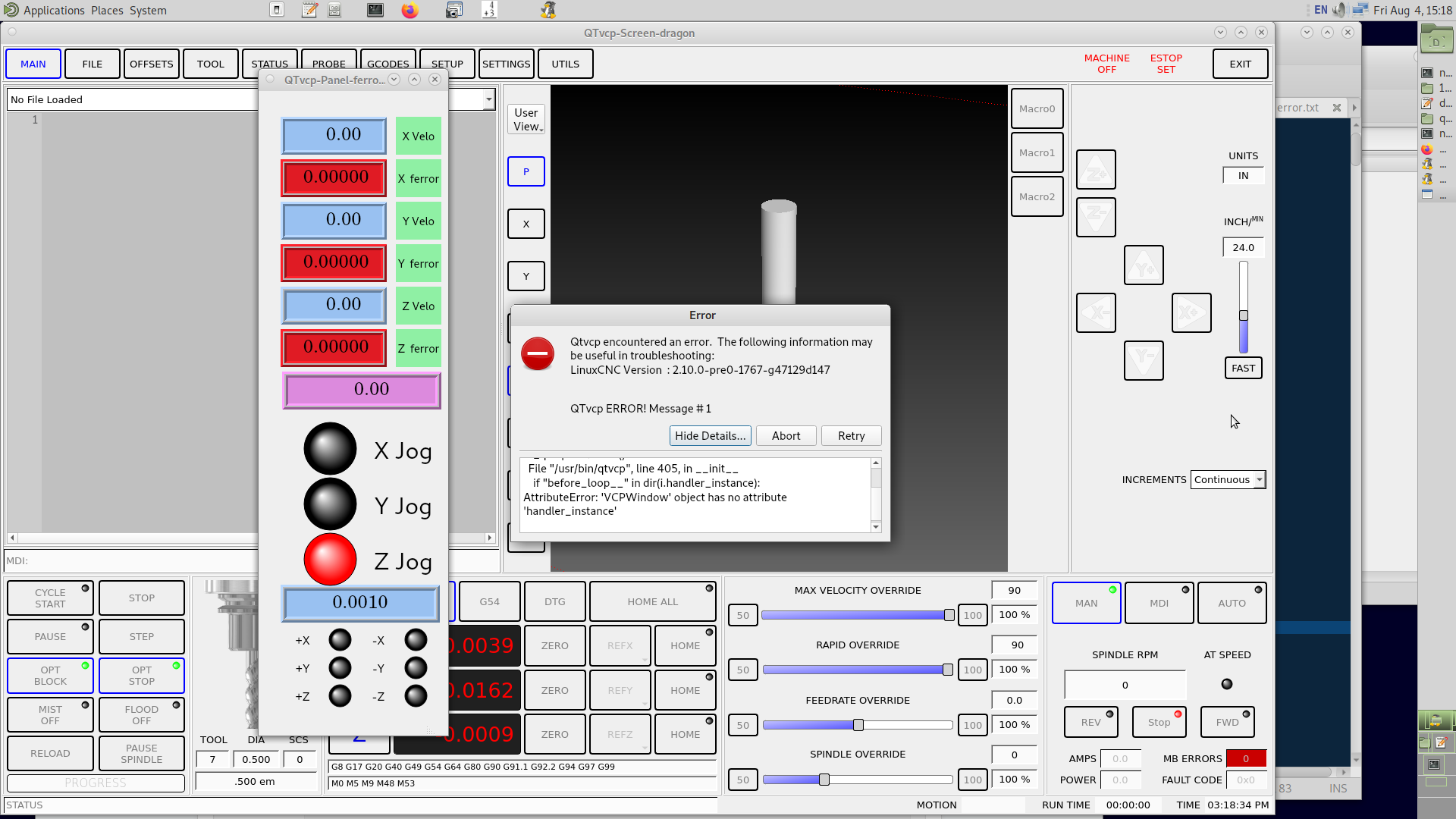
Task: Click scroll-up arrow in error details
Action: [876, 463]
